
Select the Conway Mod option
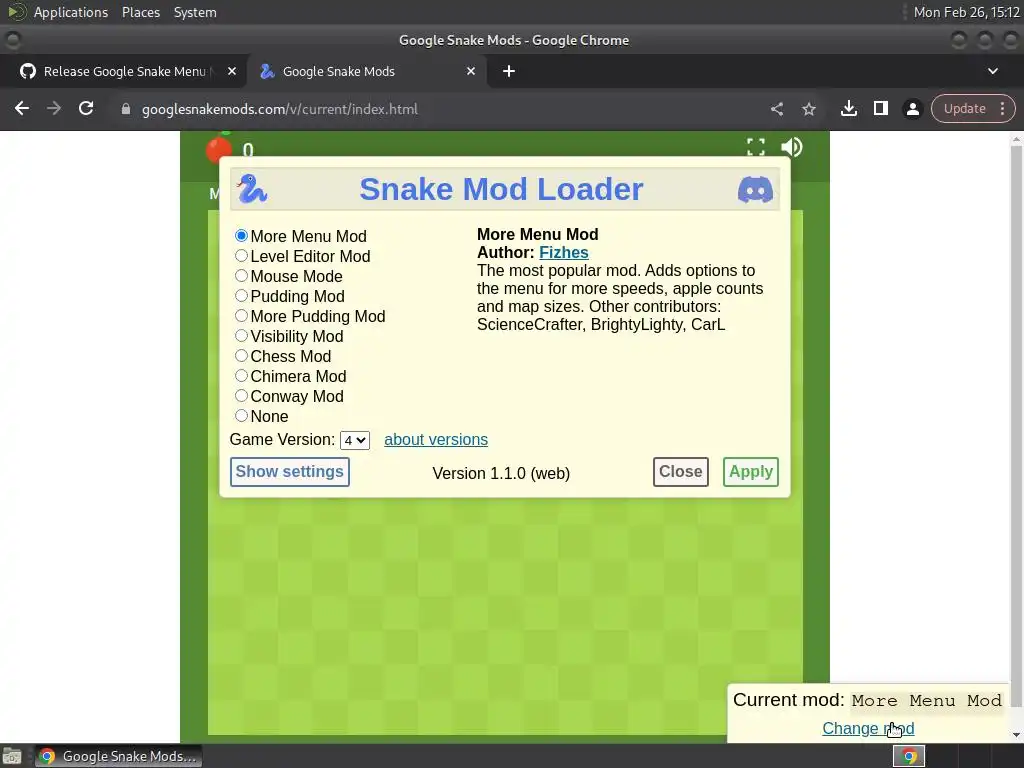point(241,396)
